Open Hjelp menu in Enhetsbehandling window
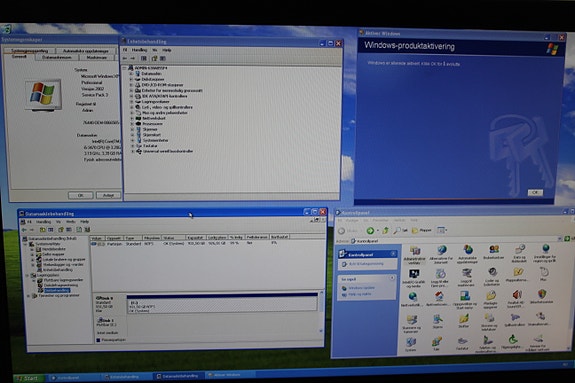The image size is (575, 383). (166, 50)
